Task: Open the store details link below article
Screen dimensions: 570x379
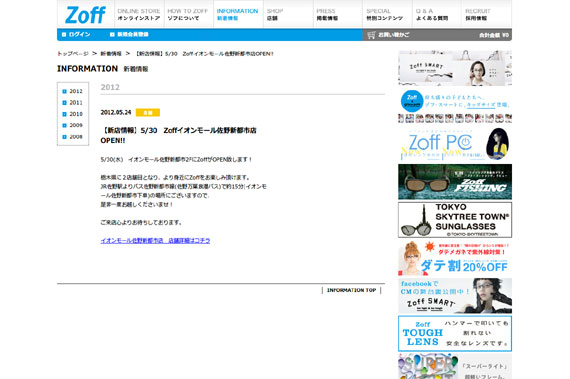Action: tap(155, 241)
